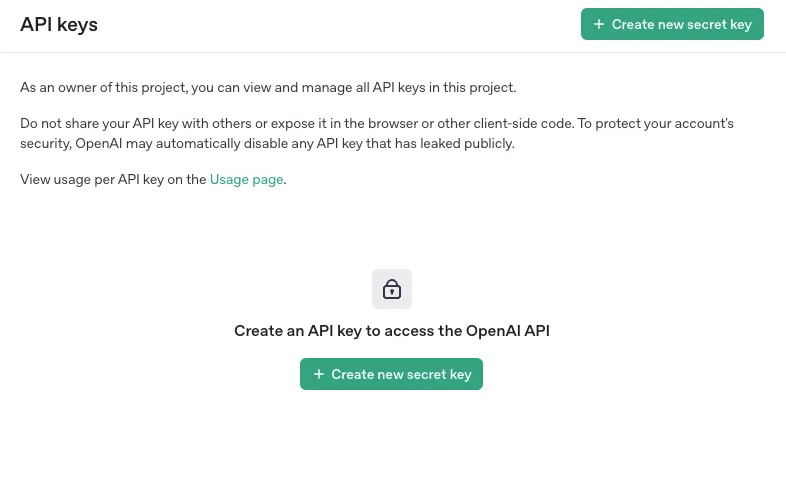
Task: Click the heading 'Create an API key to access the OpenAI API'
Action: [392, 331]
